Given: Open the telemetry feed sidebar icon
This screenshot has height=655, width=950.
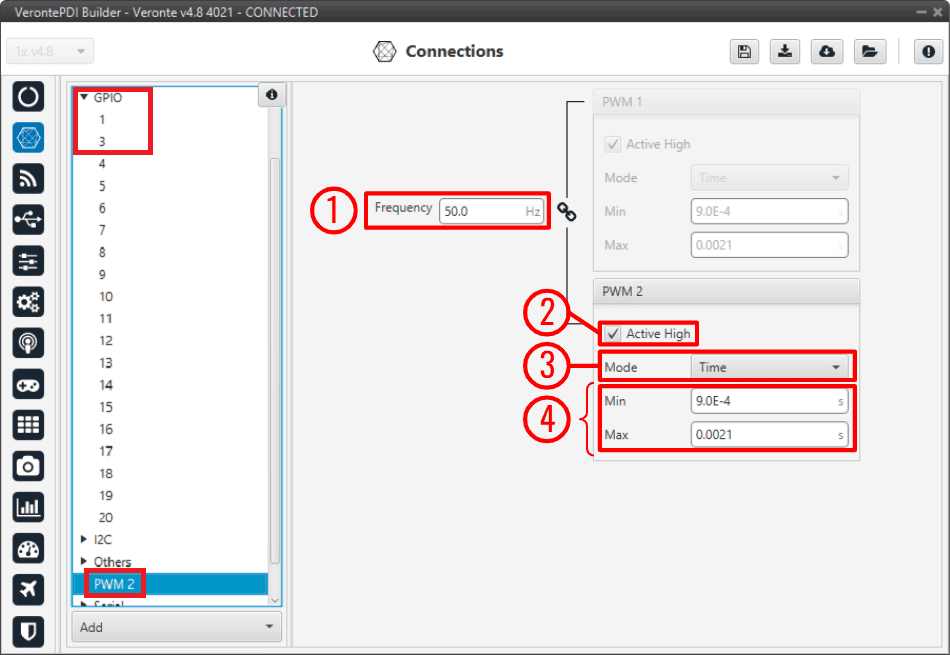Looking at the screenshot, I should (28, 179).
